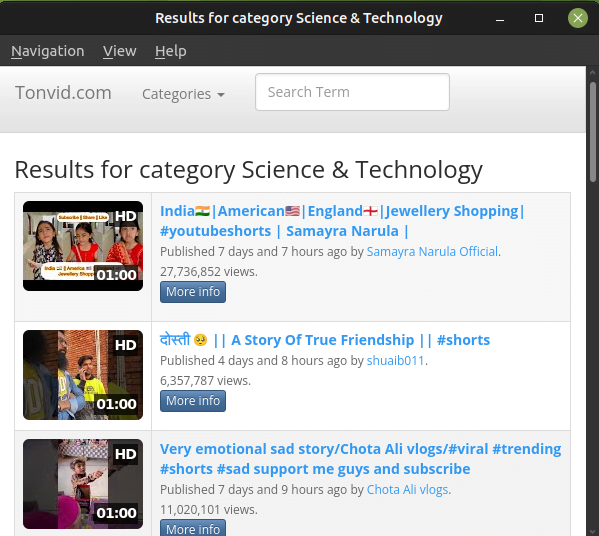Visit the Chota Ali vlogs channel link
The height and width of the screenshot is (536, 599).
407,490
